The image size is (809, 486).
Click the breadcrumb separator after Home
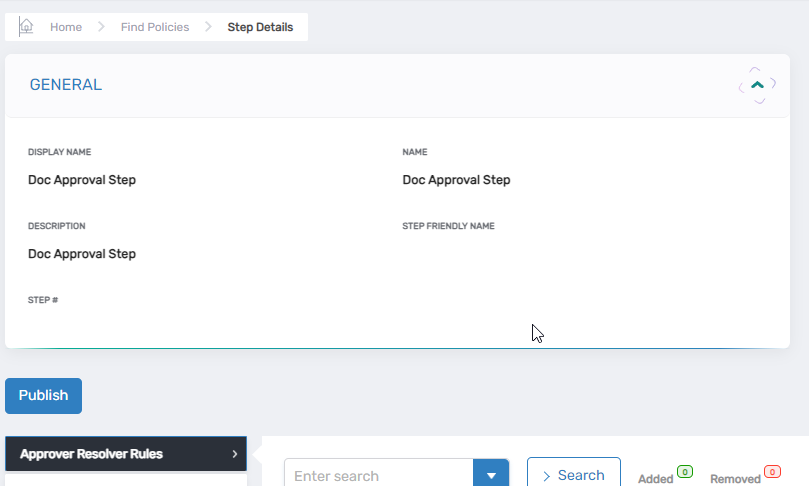pos(102,27)
